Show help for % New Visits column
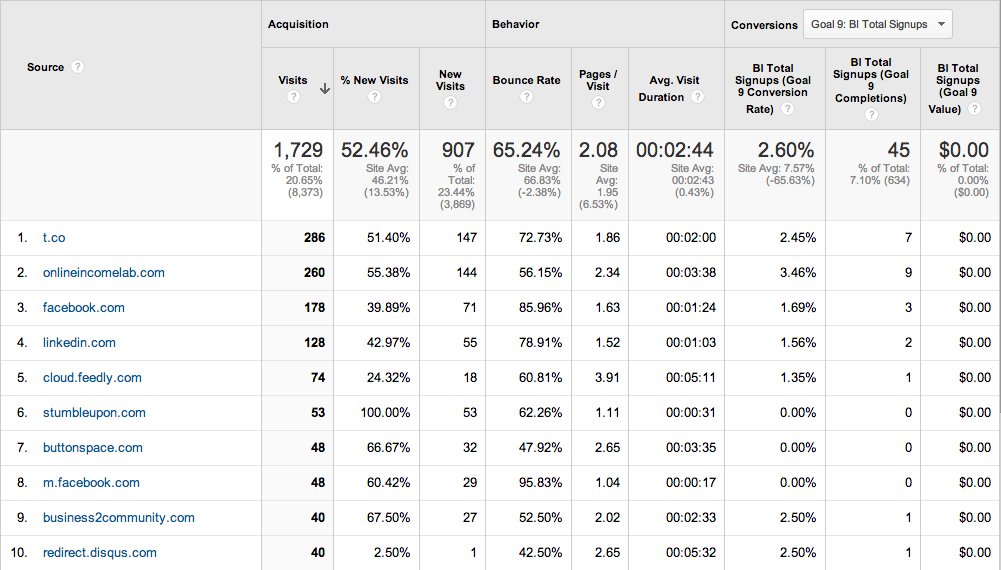Screen dimensions: 1001x570 (x=374, y=96)
